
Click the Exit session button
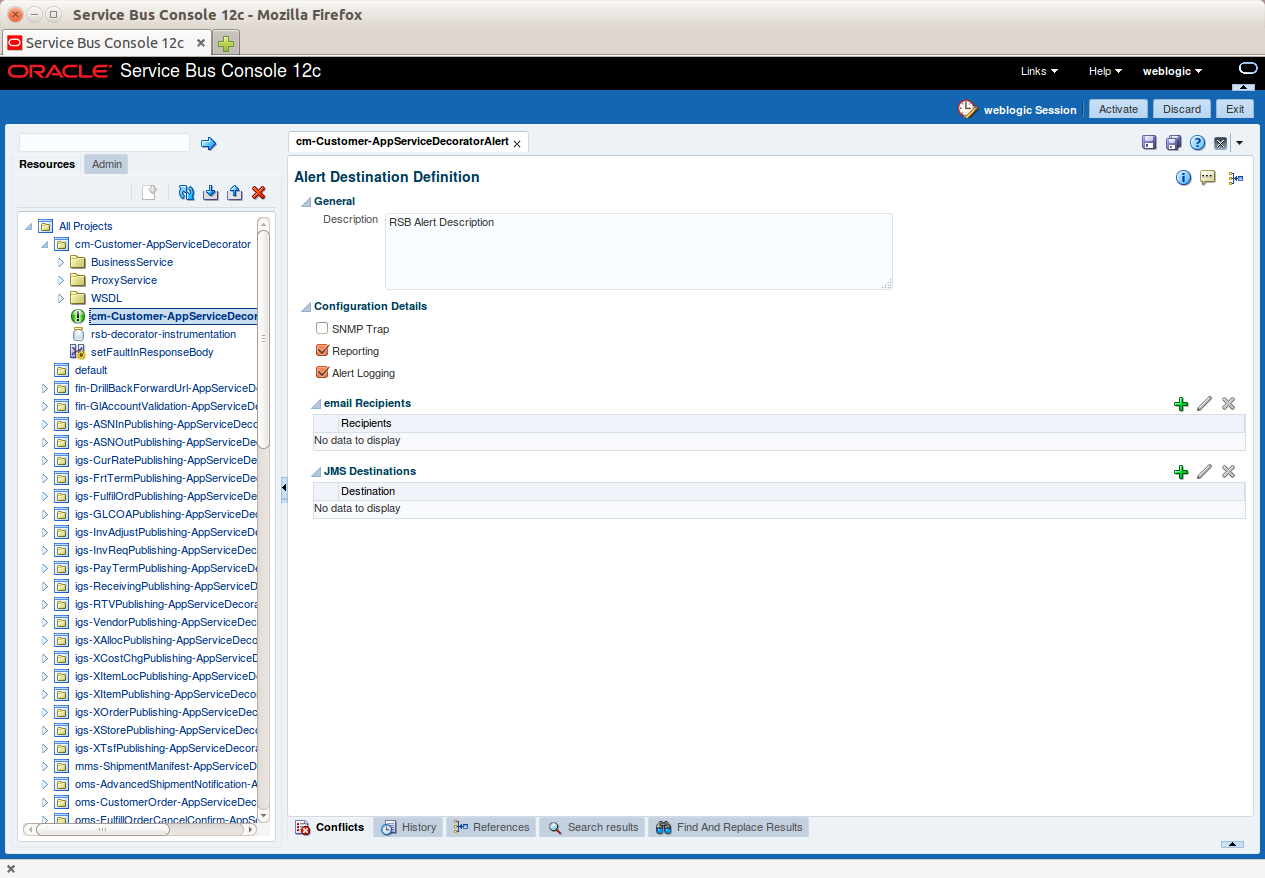[x=1235, y=109]
